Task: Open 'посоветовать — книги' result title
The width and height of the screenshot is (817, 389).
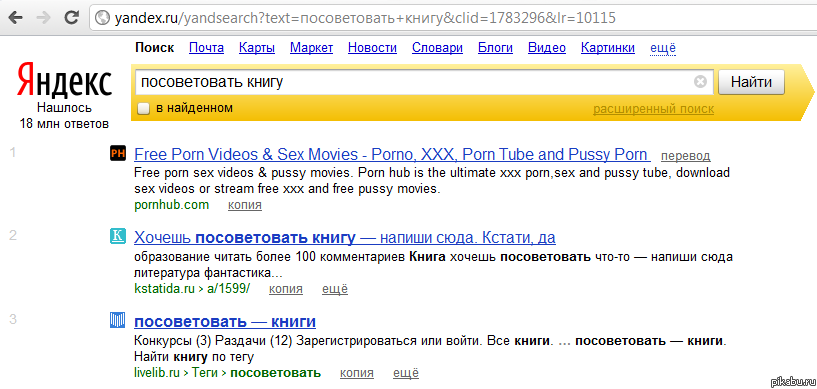Action: (x=225, y=321)
